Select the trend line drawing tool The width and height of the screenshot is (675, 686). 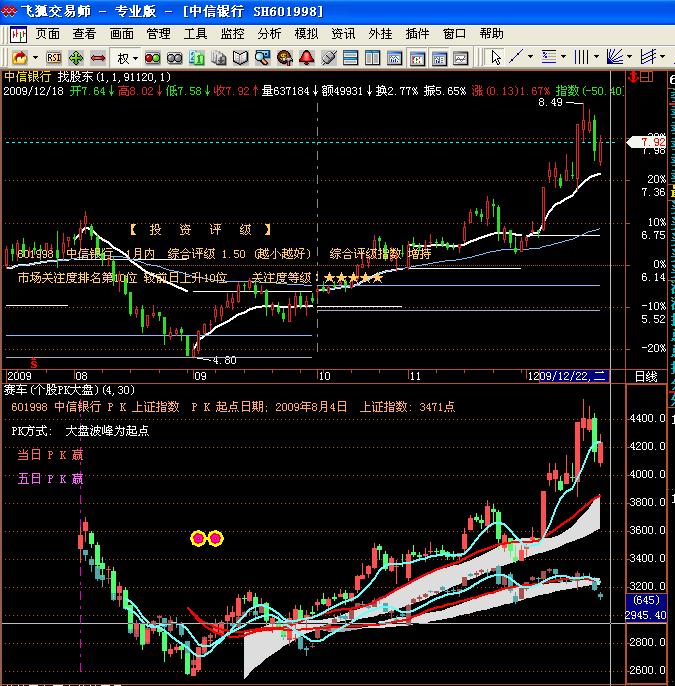517,56
